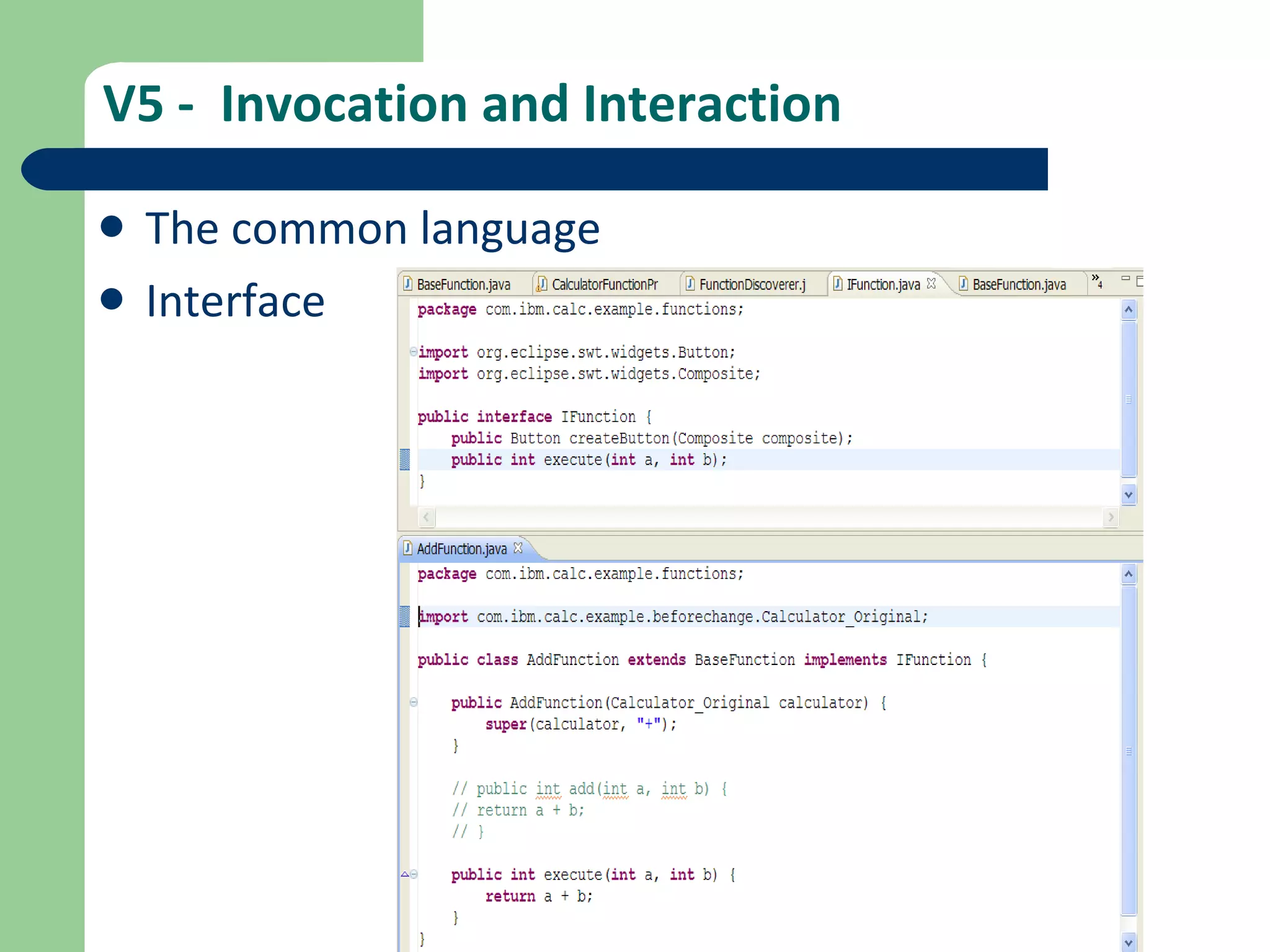Click the change marker beside Calculator_Original import
Image resolution: width=1270 pixels, height=952 pixels.
(405, 616)
